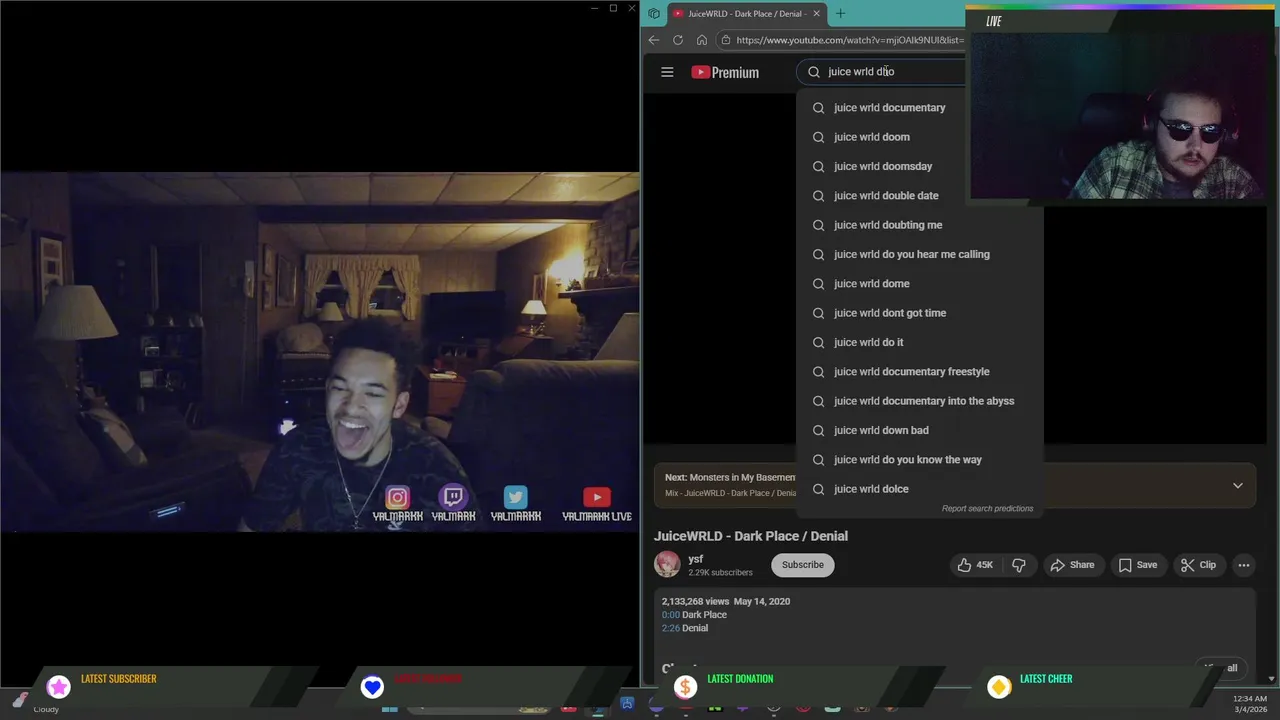
Task: Click the YouTube VALMARKK LIVE icon
Action: [597, 497]
